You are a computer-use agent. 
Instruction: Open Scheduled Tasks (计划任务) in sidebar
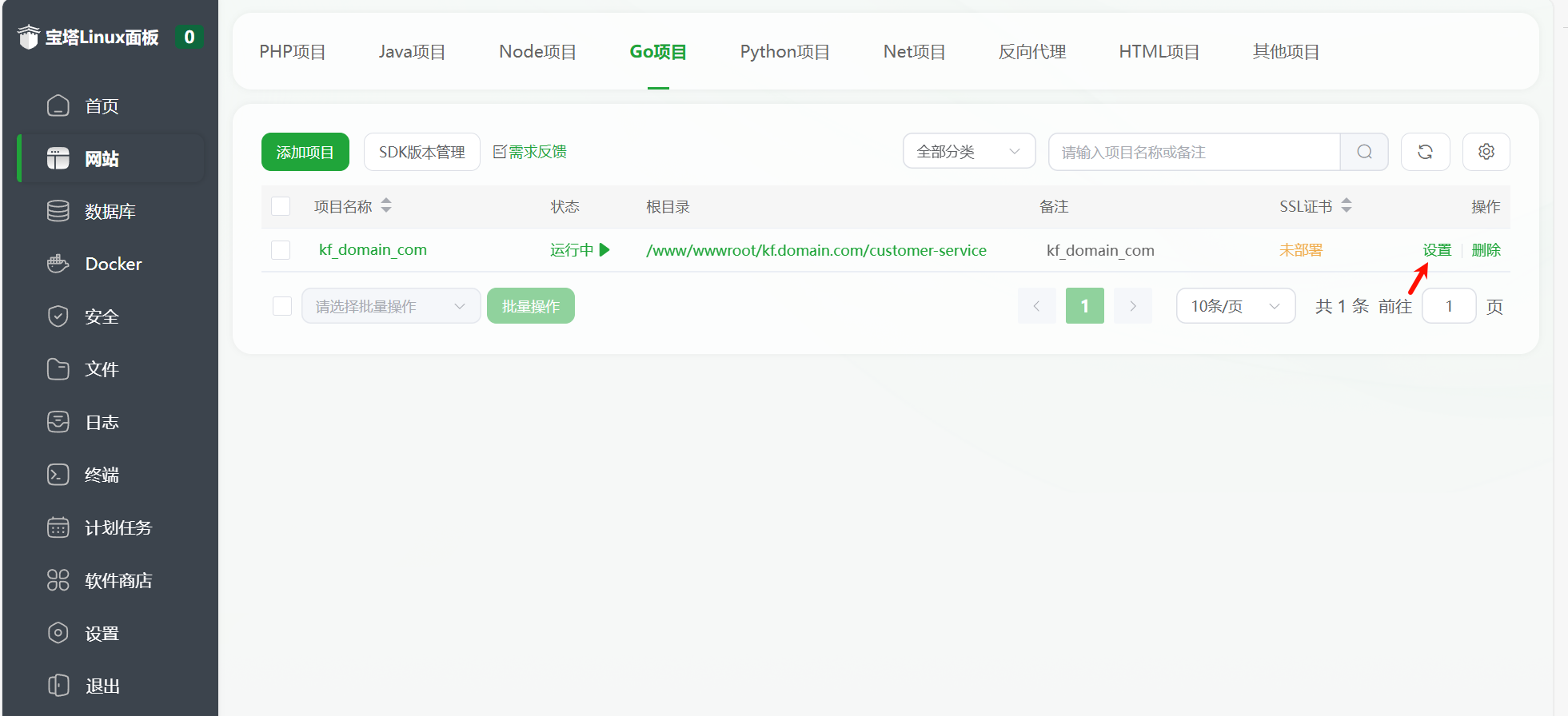pos(118,527)
